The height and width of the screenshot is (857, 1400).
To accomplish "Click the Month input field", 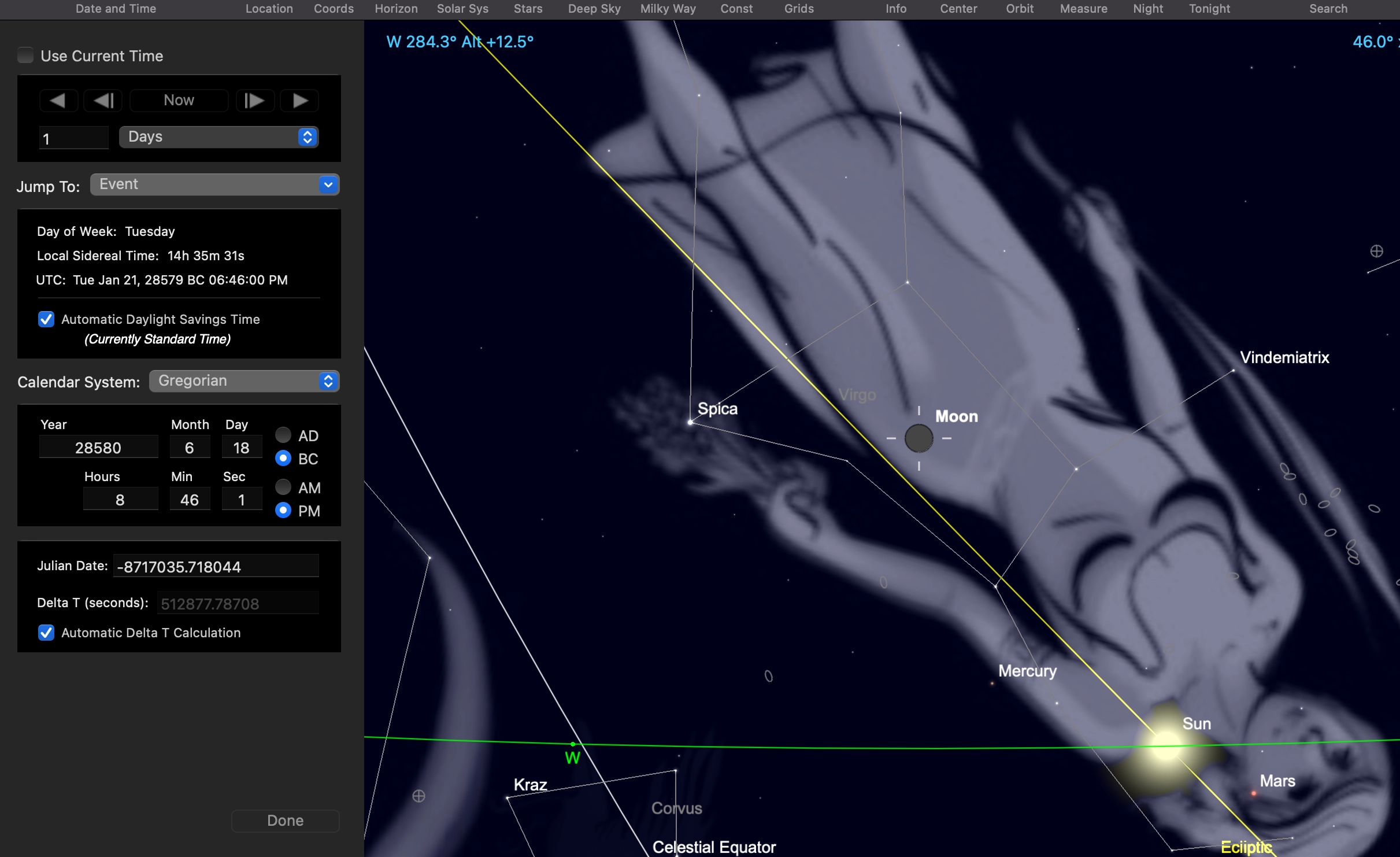I will (x=190, y=448).
